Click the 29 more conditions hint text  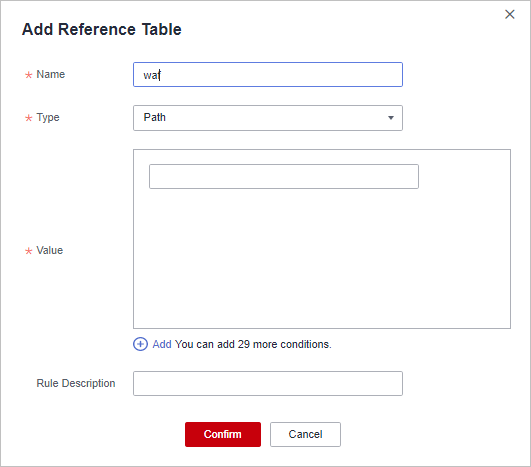[x=253, y=344]
